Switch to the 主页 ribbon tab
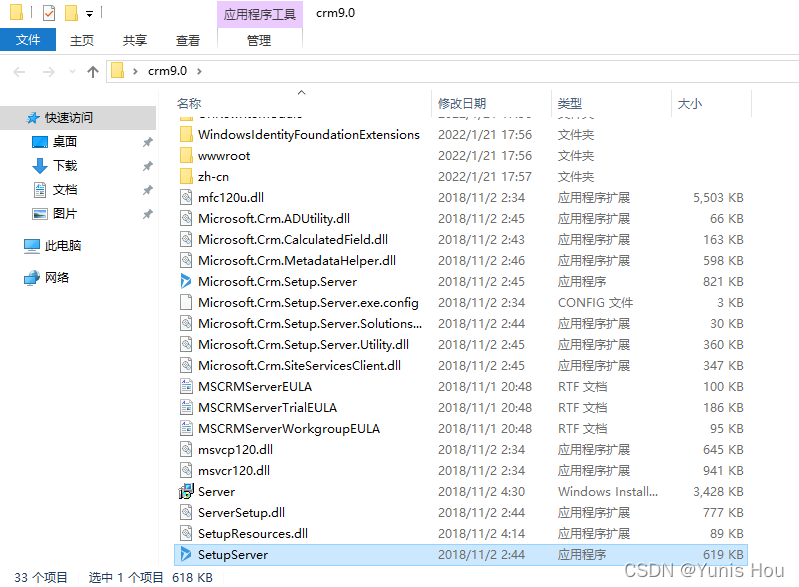 click(x=82, y=40)
